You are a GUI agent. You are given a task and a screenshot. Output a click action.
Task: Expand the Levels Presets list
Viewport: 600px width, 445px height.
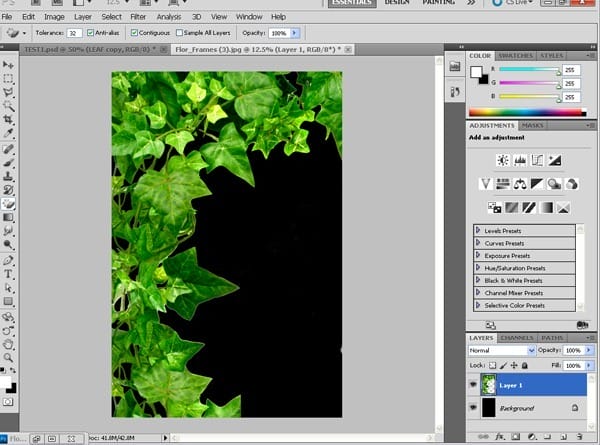pos(524,231)
